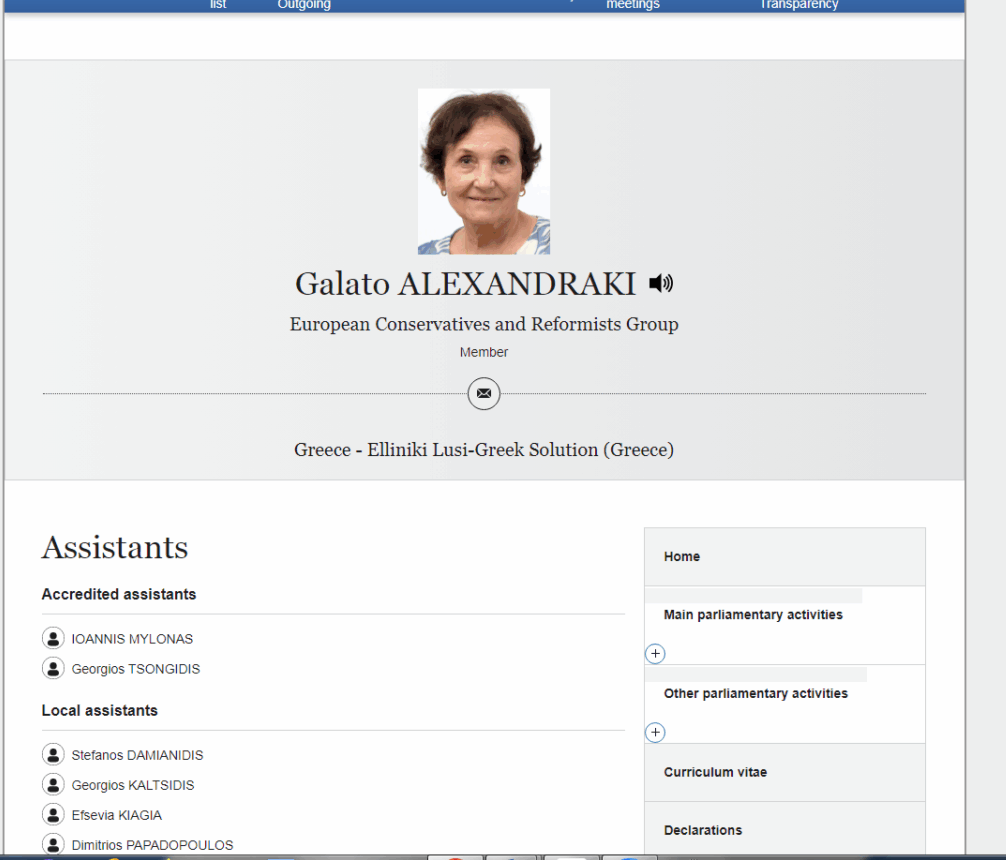Screen dimensions: 1006x860
Task: Go to Declarations page
Action: pos(785,829)
